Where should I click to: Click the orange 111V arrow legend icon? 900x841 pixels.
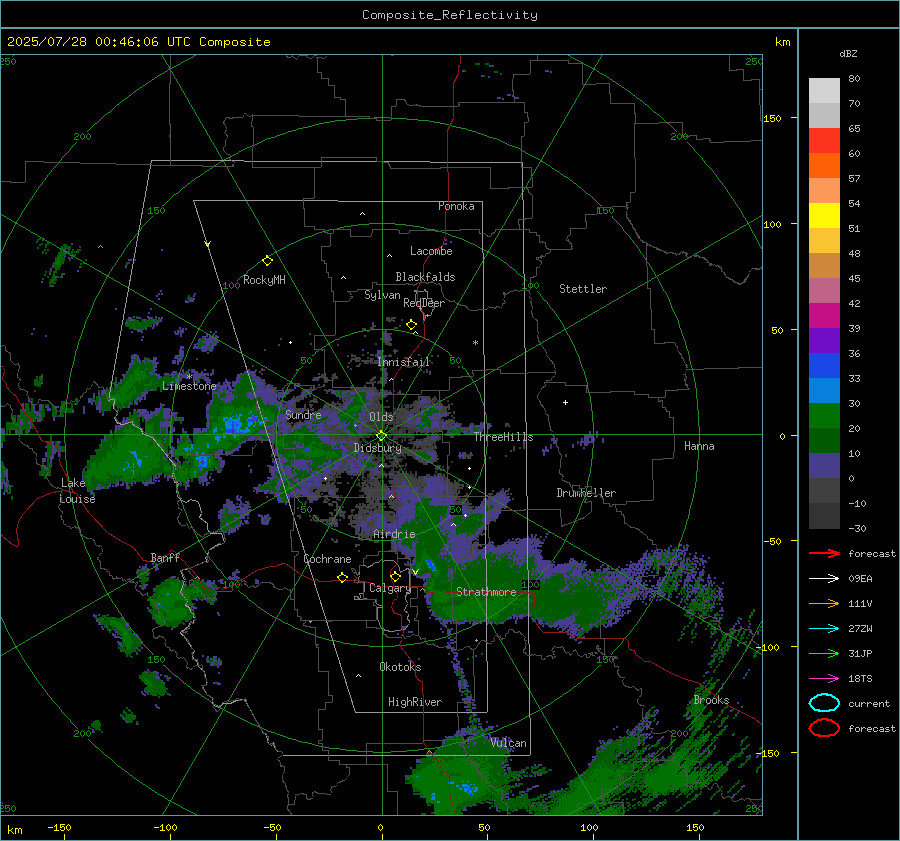click(x=824, y=603)
